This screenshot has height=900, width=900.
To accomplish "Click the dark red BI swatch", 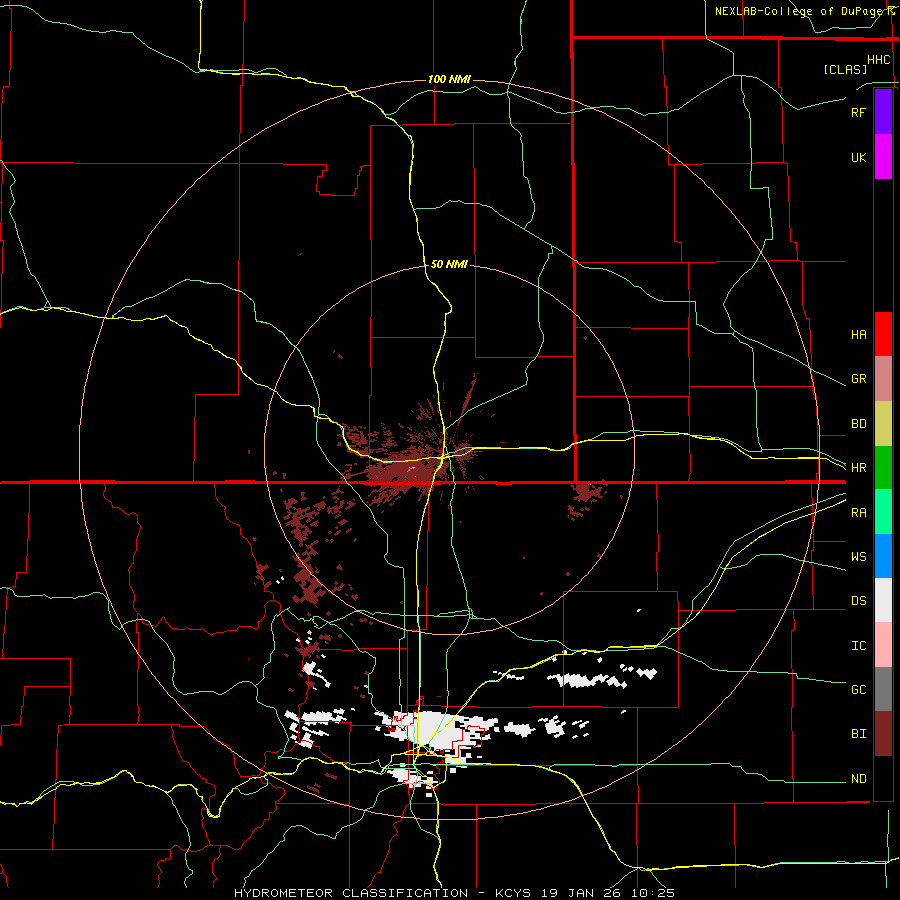I will tap(883, 734).
